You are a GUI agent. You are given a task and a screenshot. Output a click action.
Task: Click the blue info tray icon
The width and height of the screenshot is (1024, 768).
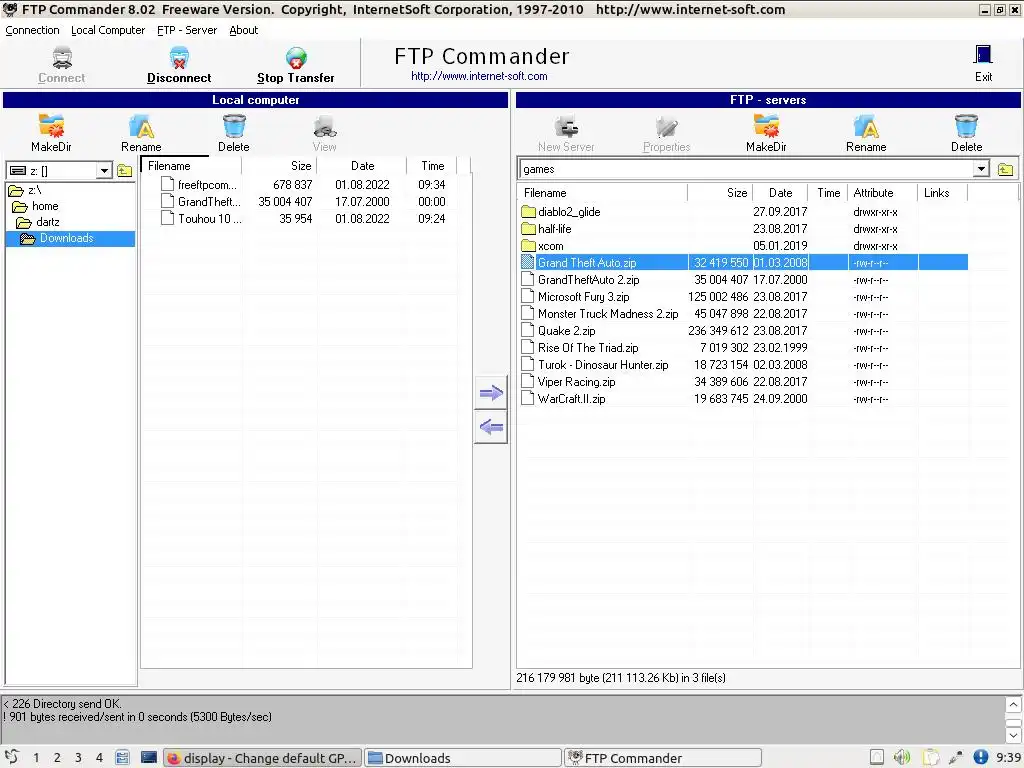click(x=980, y=758)
